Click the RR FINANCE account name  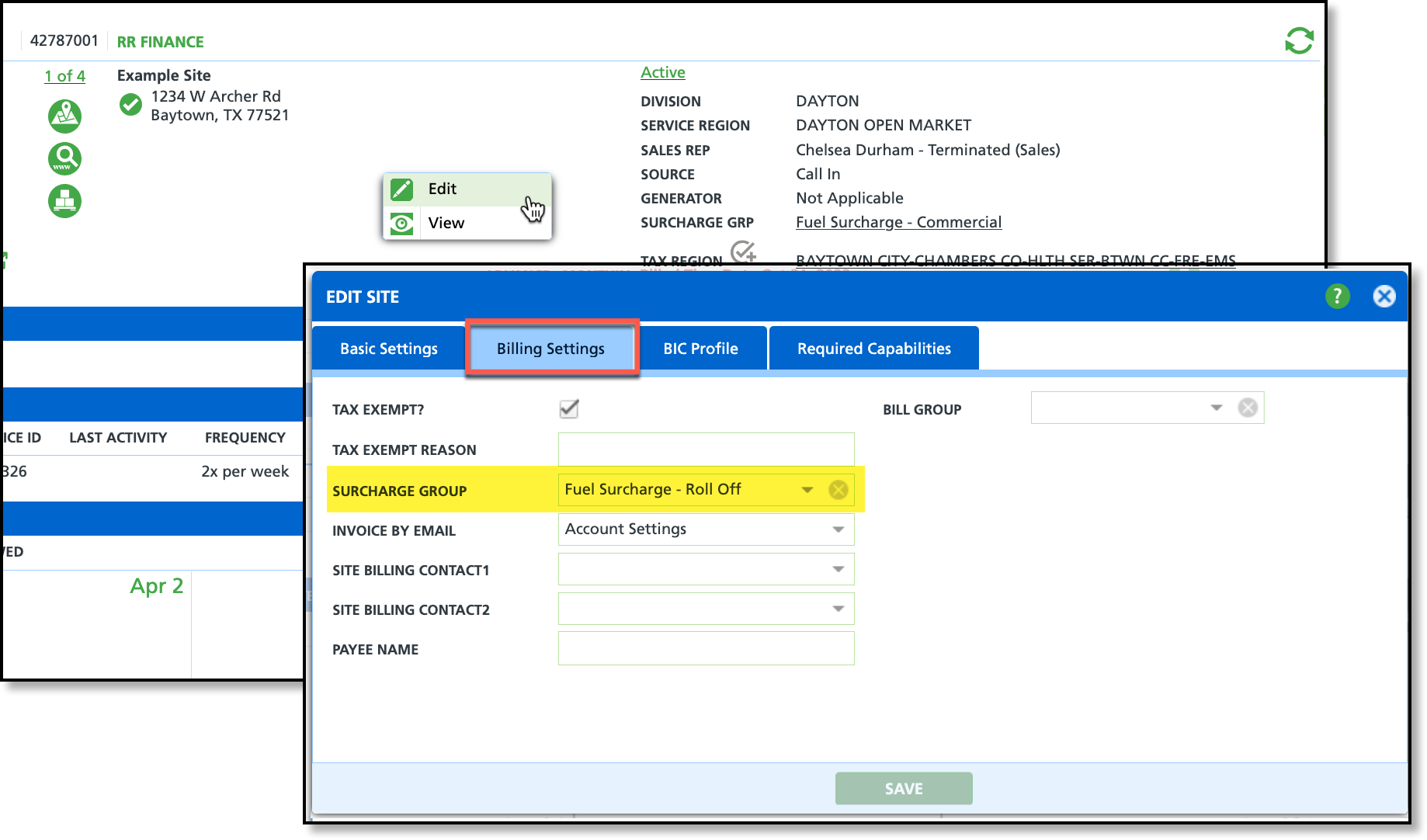coord(161,42)
